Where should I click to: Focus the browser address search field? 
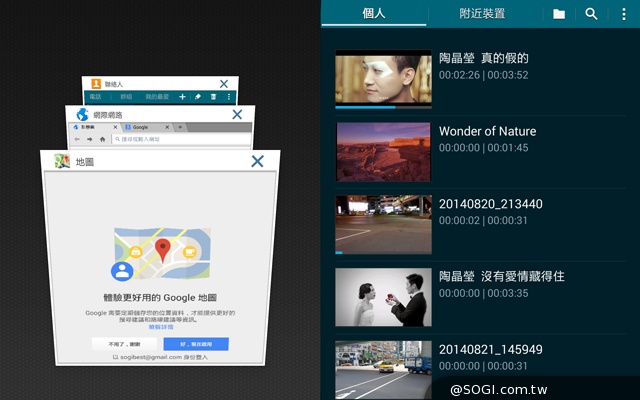tap(182, 139)
